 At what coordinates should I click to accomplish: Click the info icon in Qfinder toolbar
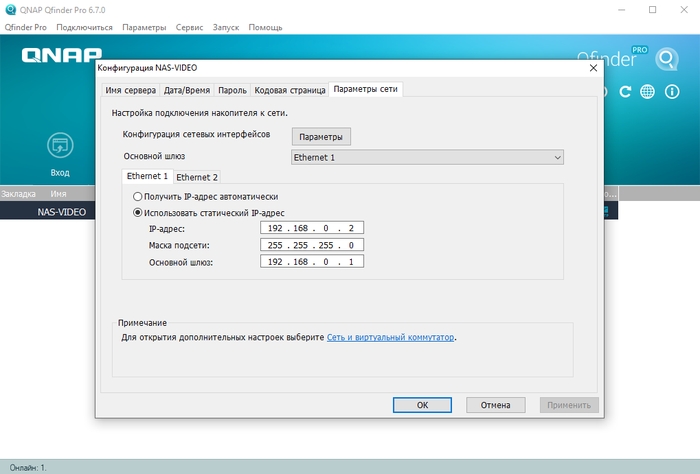click(672, 92)
